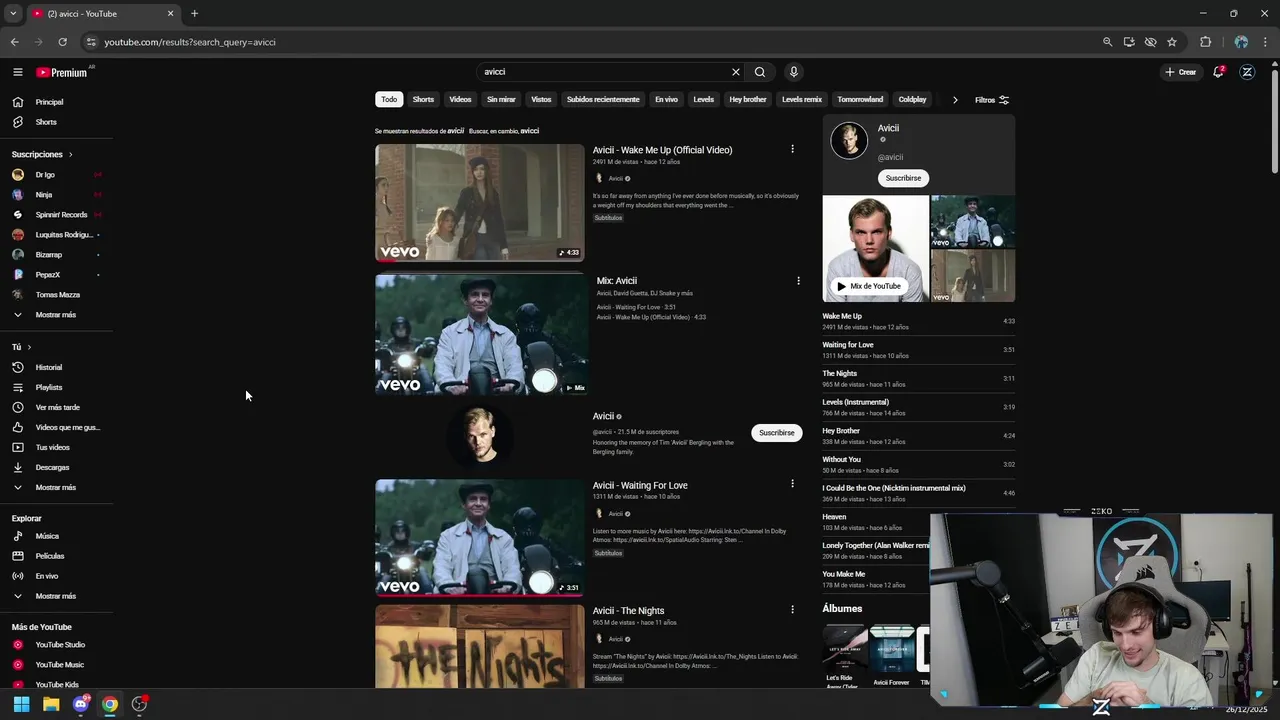The image size is (1280, 720).
Task: Open Playlists in sidebar
Action: (49, 387)
